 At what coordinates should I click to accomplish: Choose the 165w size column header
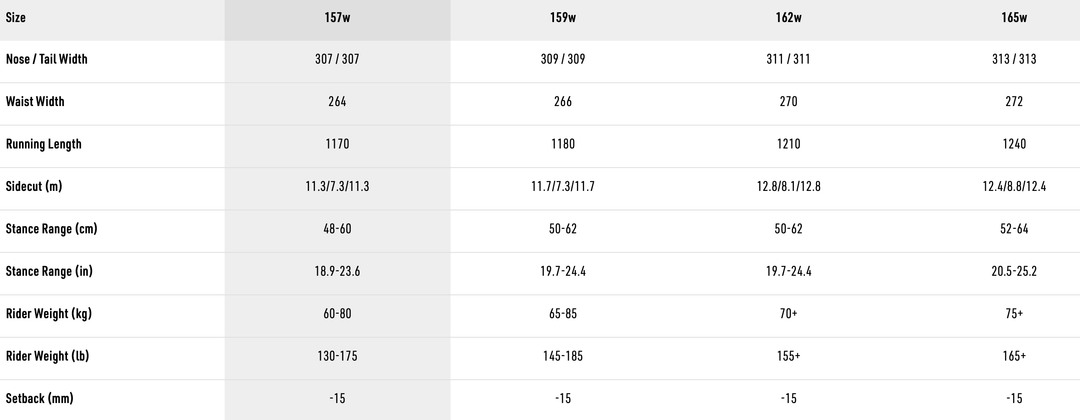click(x=1014, y=18)
